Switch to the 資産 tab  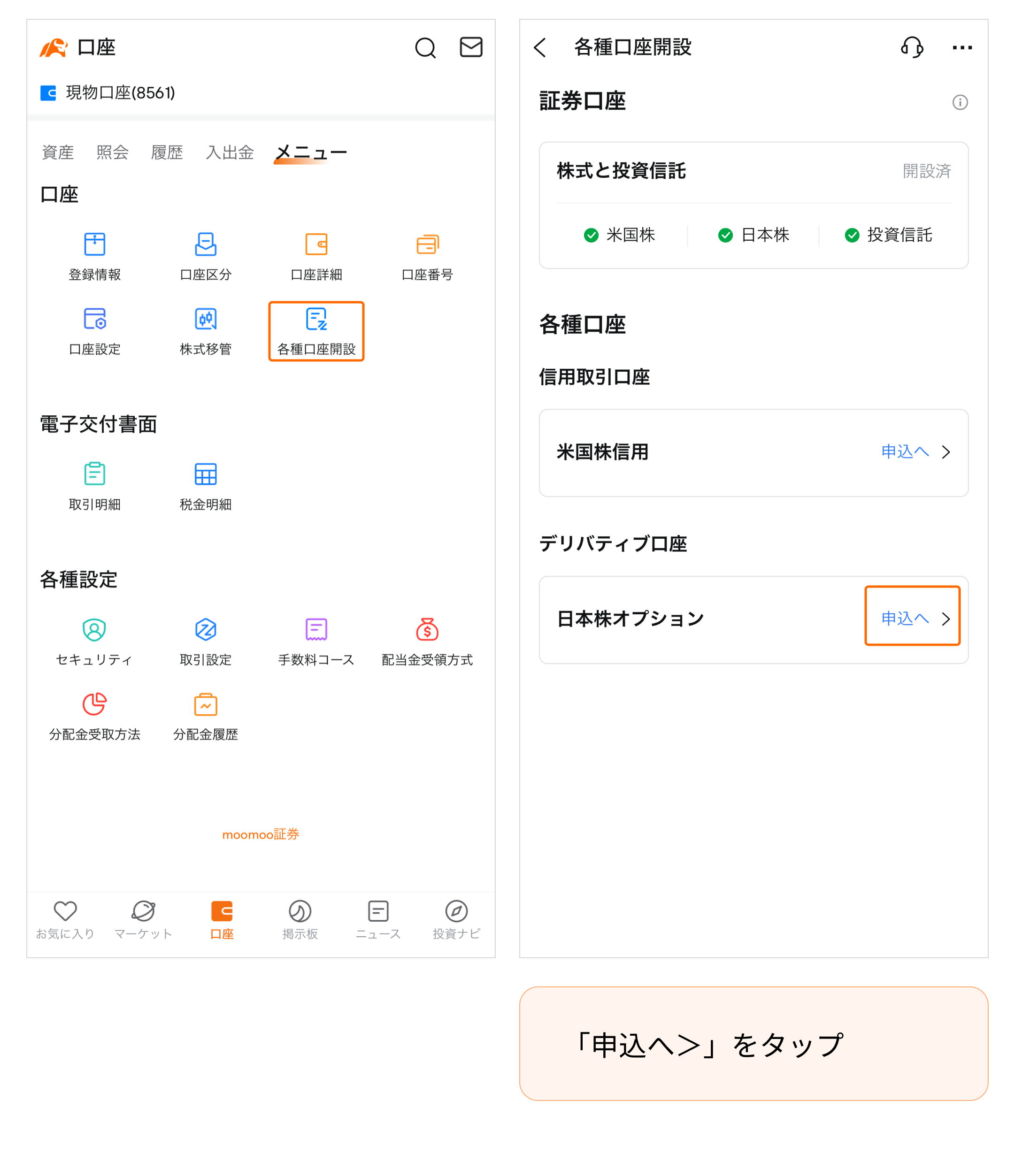point(58,152)
